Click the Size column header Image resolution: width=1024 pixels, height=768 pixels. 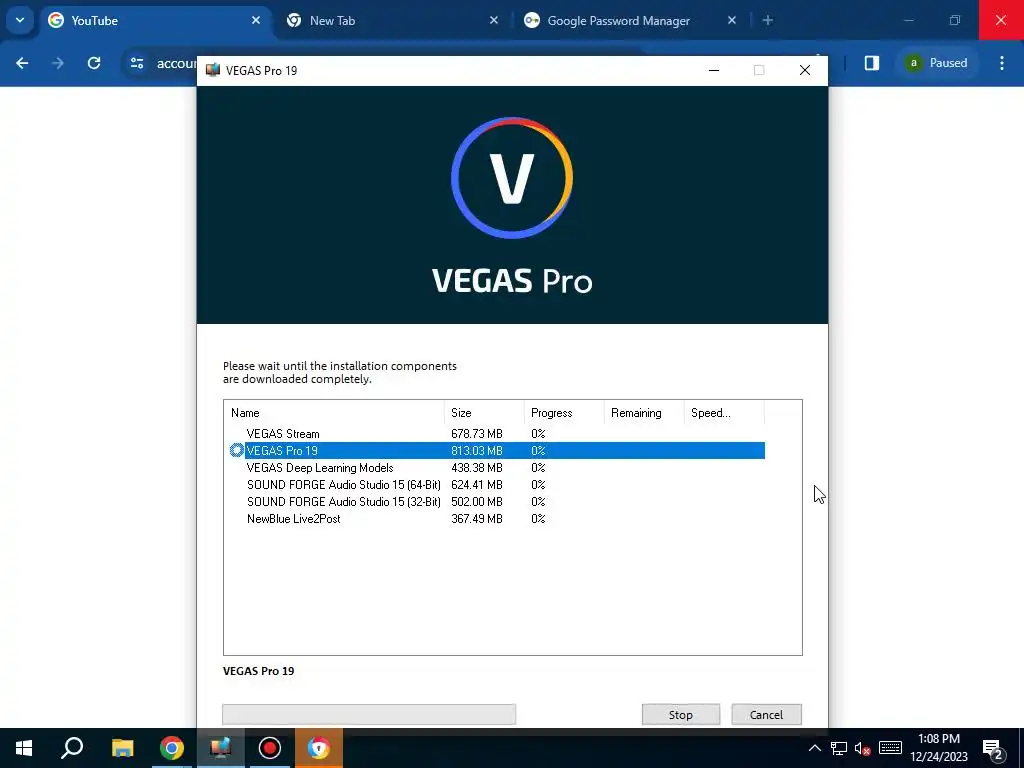pos(484,413)
